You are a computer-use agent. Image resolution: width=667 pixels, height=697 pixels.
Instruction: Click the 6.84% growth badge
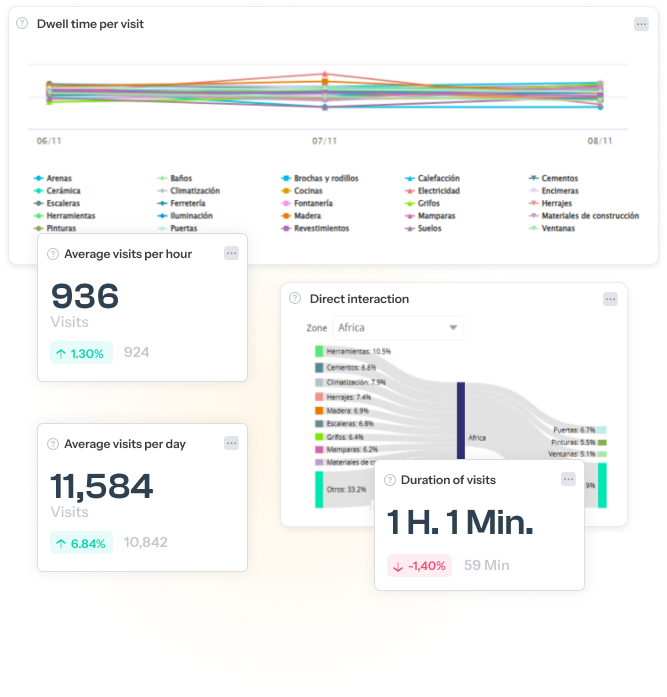81,543
